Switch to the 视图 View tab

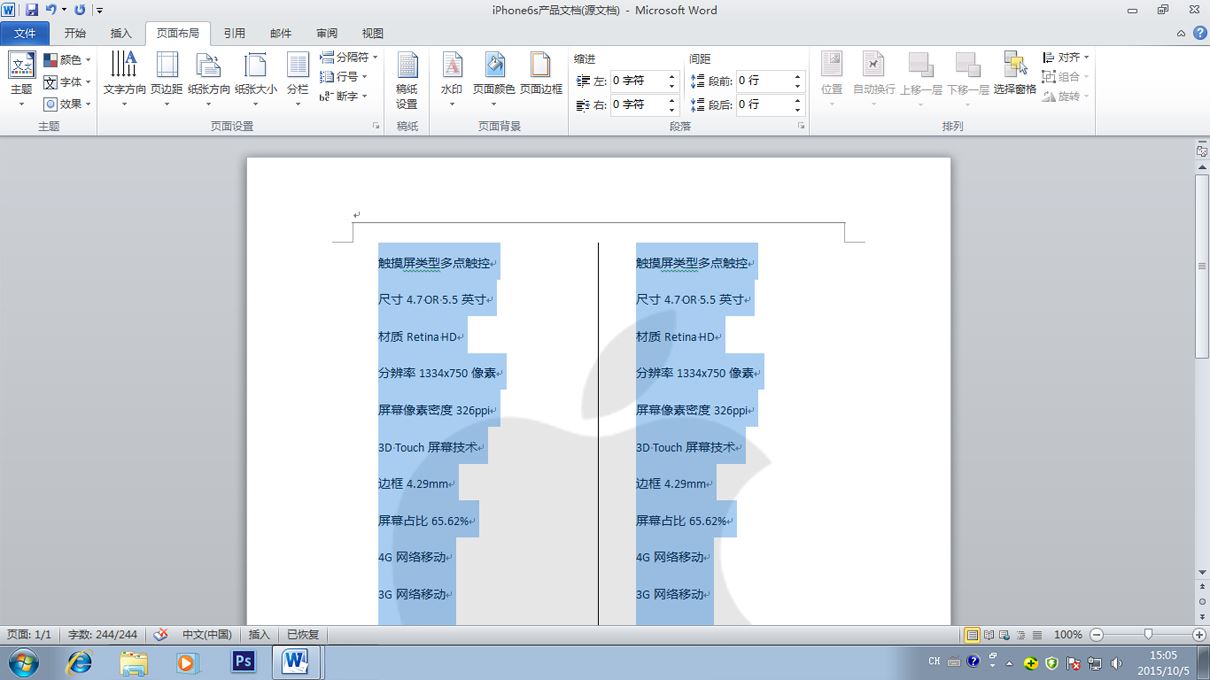(x=373, y=33)
